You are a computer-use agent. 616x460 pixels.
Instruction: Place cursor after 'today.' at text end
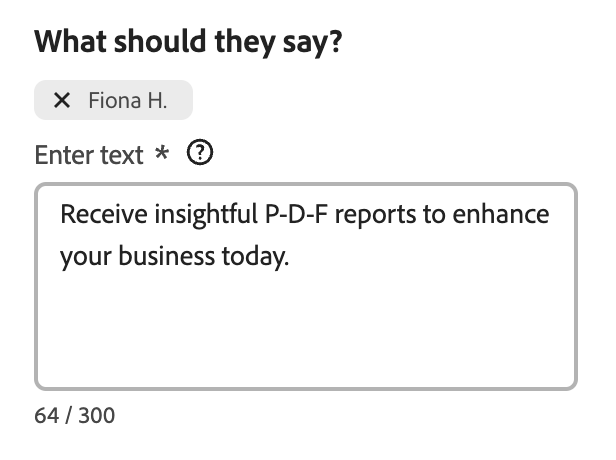(x=290, y=256)
